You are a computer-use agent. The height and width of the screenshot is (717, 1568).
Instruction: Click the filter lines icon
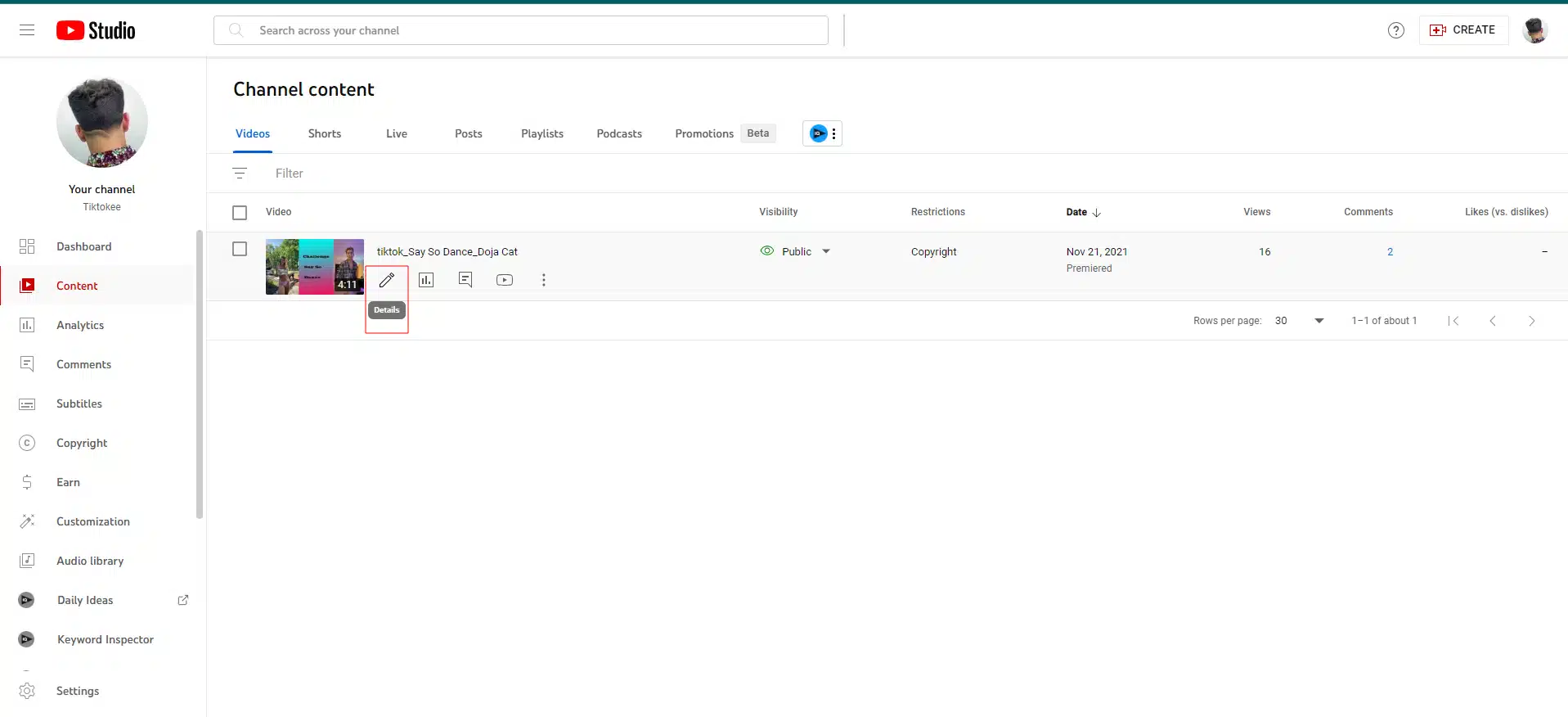[x=240, y=174]
